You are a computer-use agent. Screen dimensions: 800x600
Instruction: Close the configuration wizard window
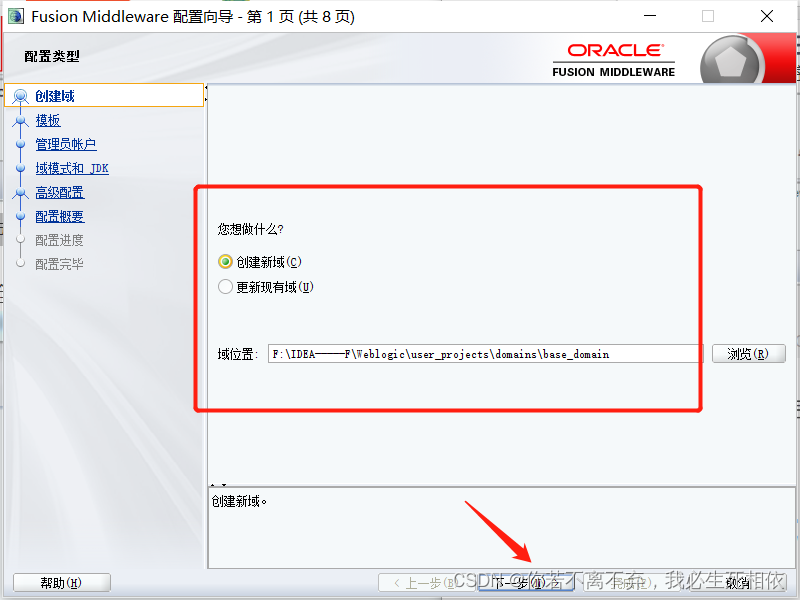(767, 16)
